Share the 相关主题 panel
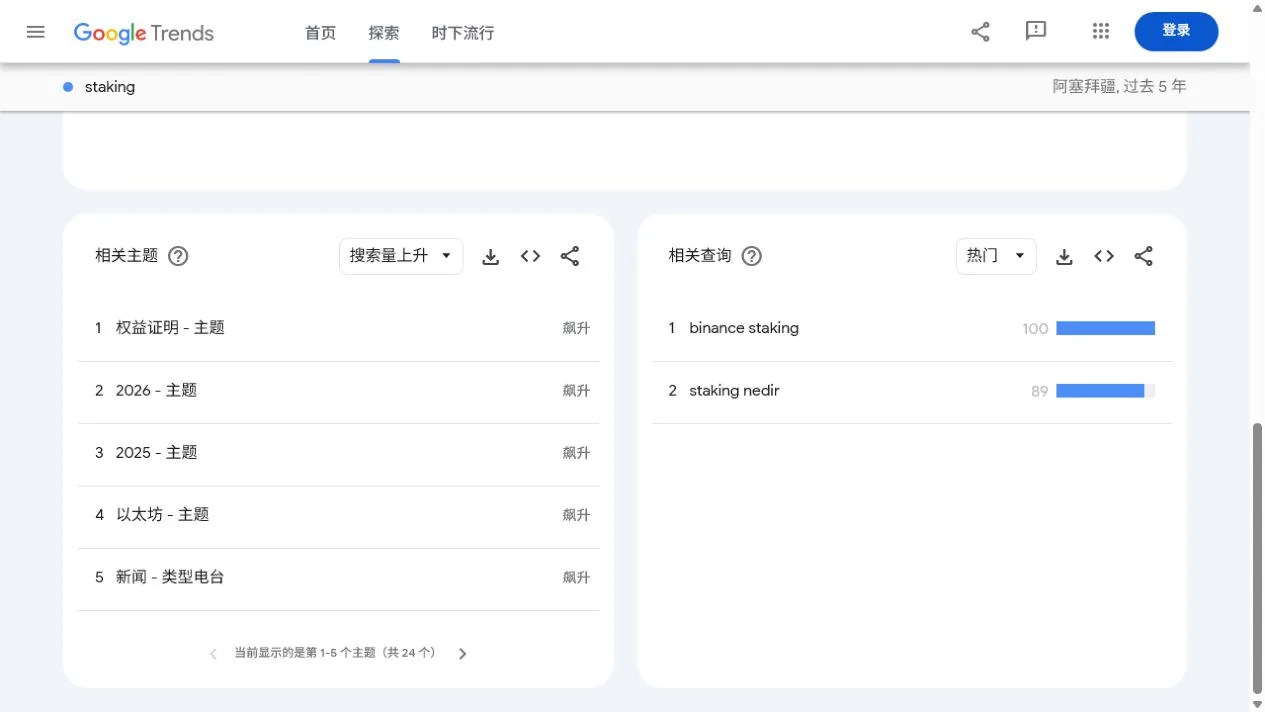 (570, 257)
